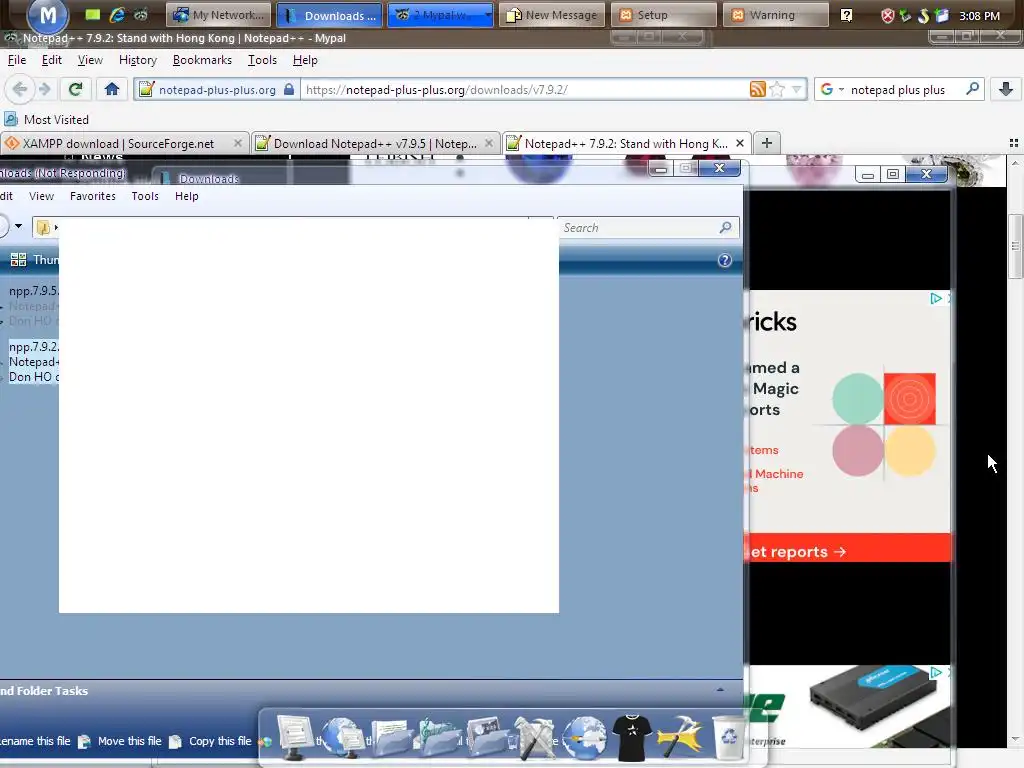Close the XAMPP download tab
The image size is (1024, 768).
(x=238, y=143)
